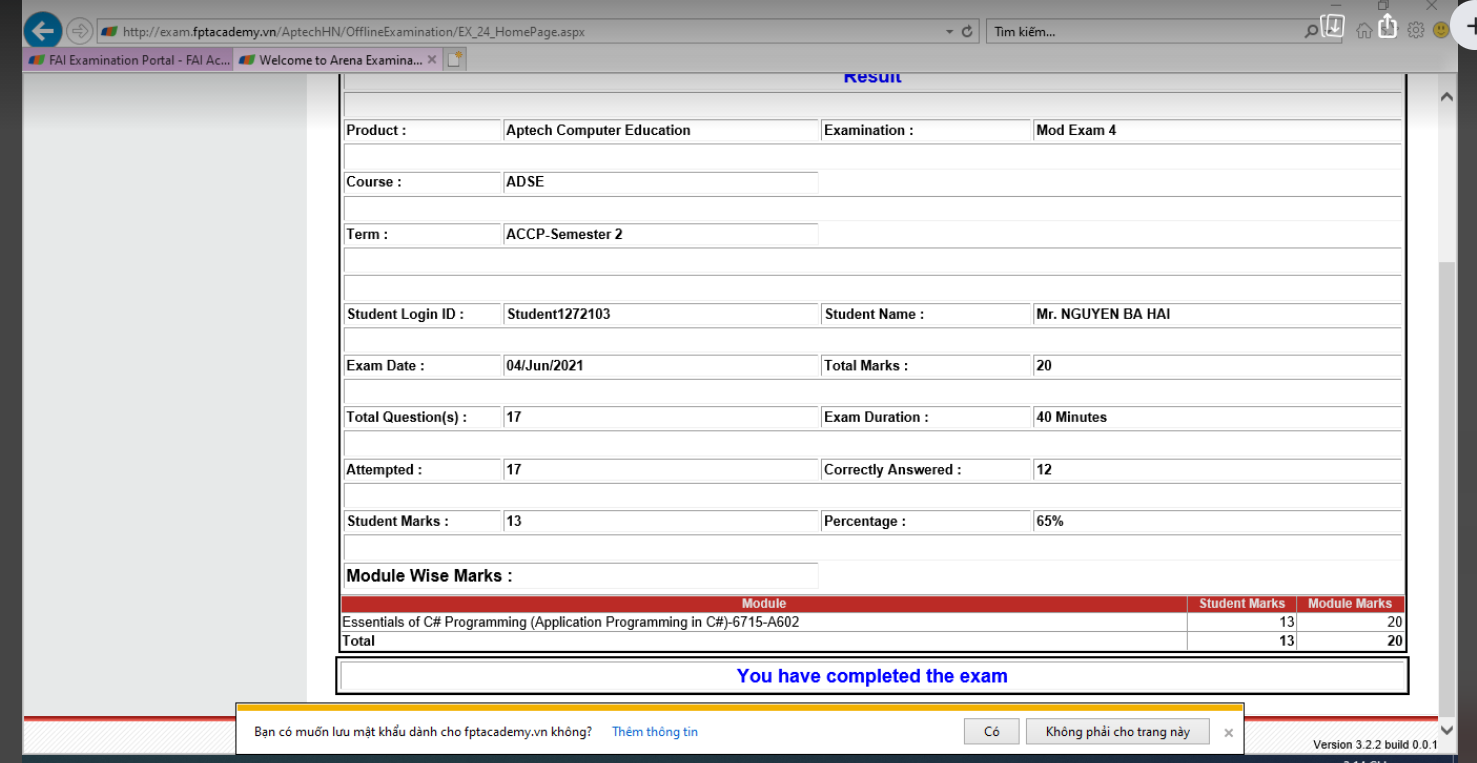Click the exam date 04/Jun/2021

(545, 366)
